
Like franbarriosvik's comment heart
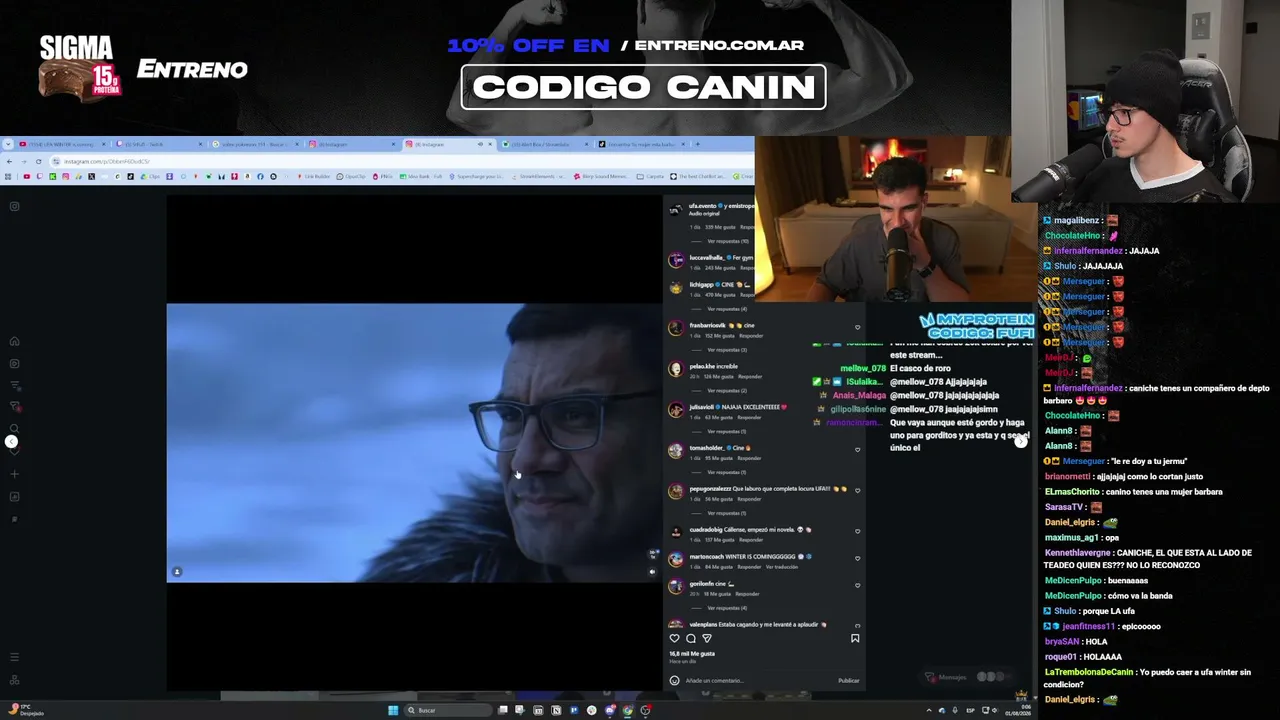pyautogui.click(x=857, y=327)
